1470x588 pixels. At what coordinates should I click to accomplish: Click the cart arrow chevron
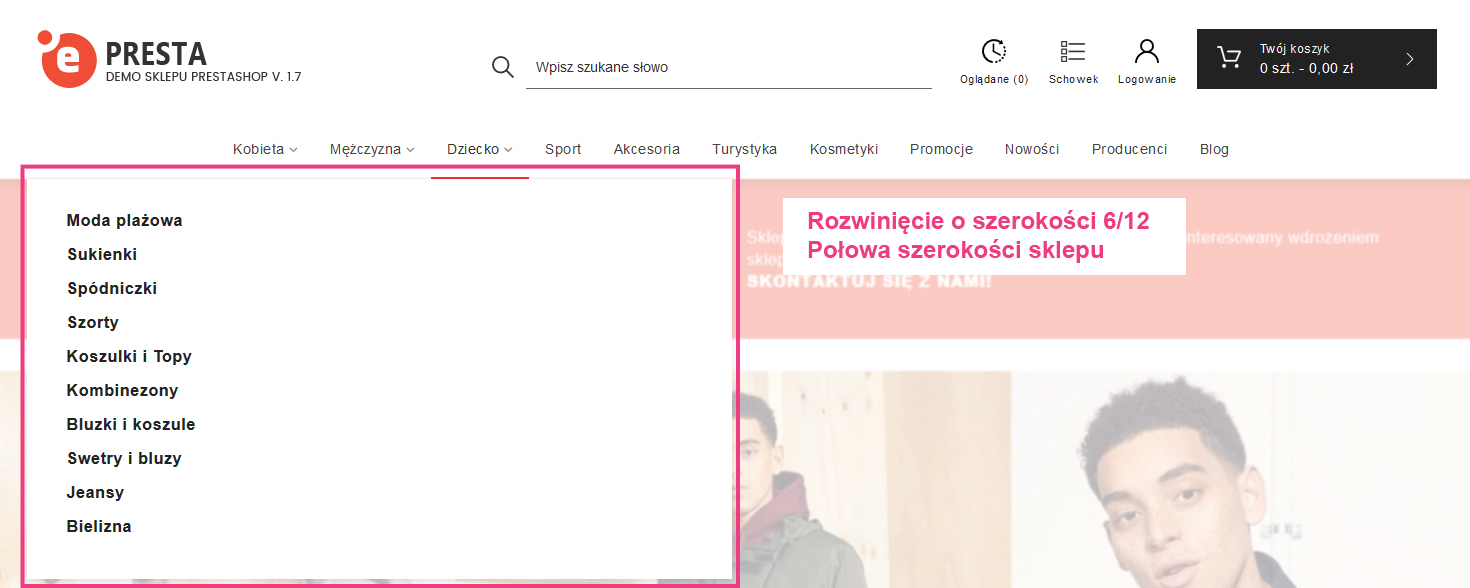point(1410,59)
